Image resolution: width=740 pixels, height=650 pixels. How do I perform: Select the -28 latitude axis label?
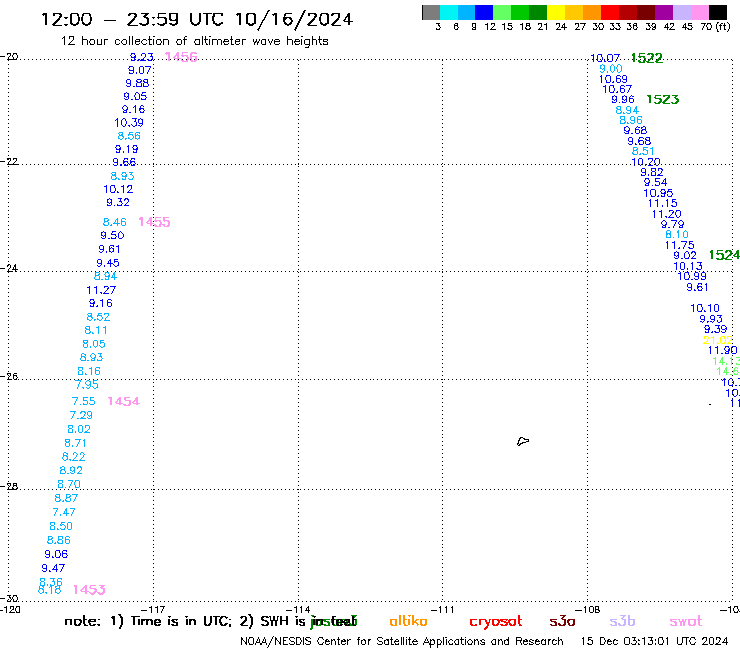click(9, 486)
